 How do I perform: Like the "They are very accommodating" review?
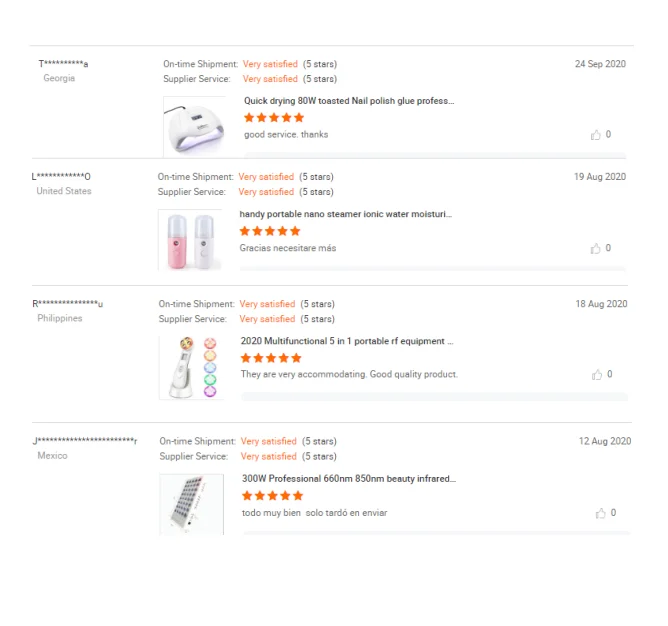click(597, 374)
